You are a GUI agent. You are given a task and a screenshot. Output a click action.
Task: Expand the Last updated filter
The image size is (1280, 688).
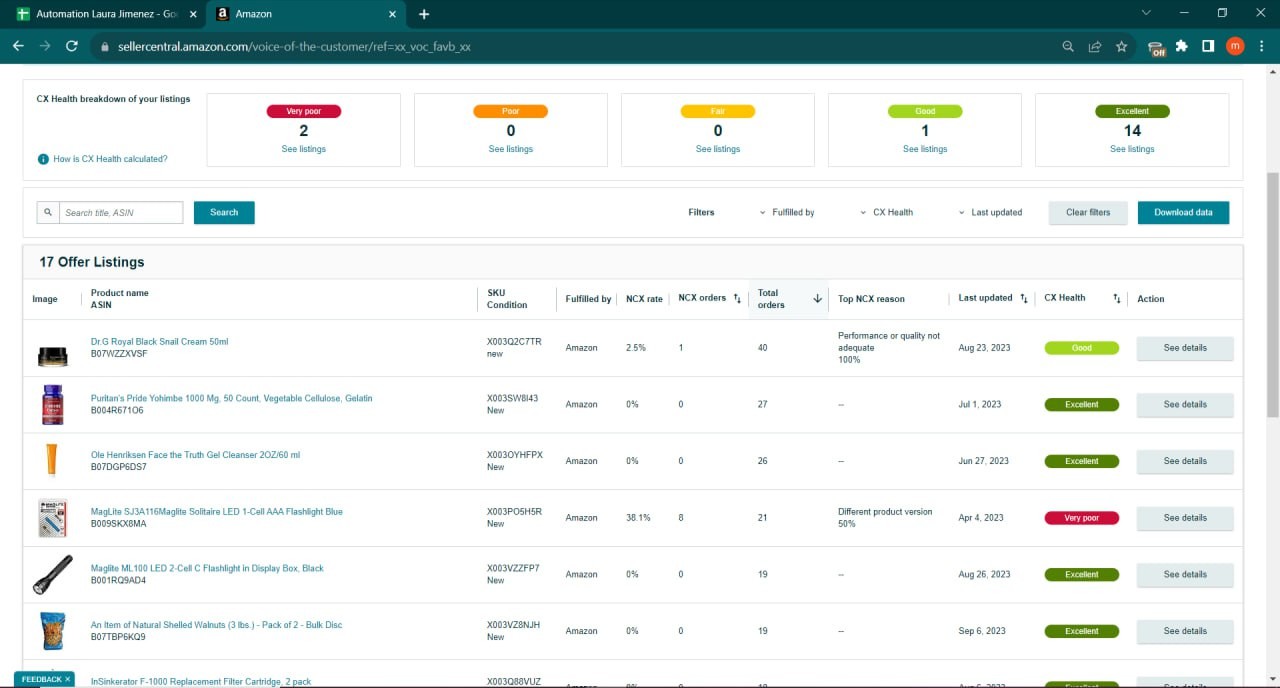click(x=990, y=212)
